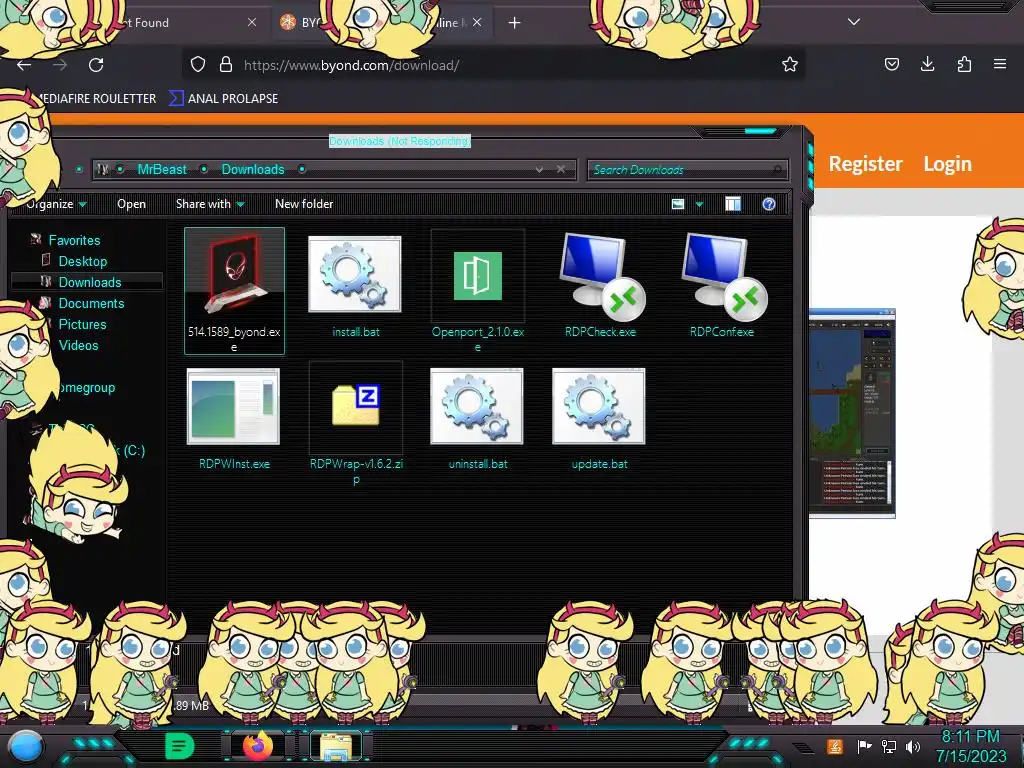Open the Pocket save icon
The height and width of the screenshot is (768, 1024).
tap(891, 64)
